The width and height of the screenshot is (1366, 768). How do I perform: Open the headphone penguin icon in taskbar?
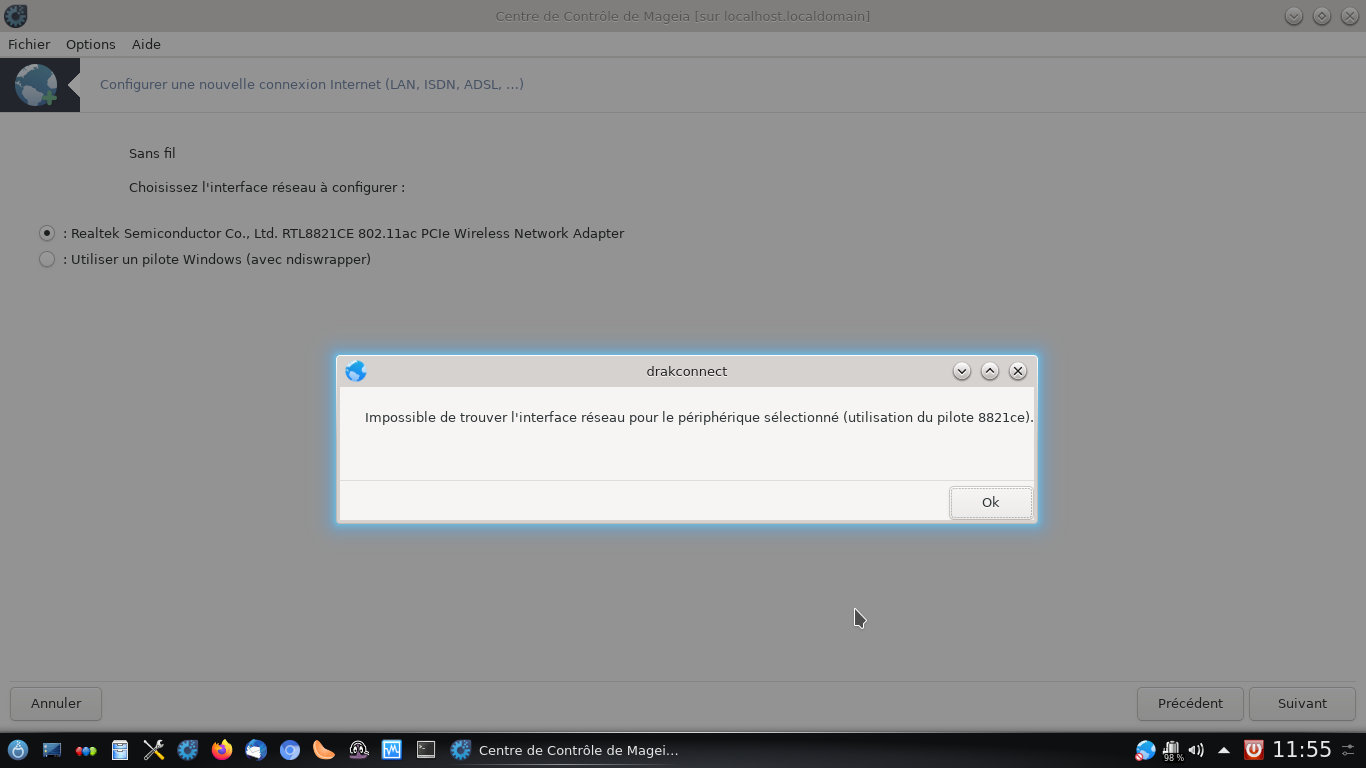pos(358,750)
